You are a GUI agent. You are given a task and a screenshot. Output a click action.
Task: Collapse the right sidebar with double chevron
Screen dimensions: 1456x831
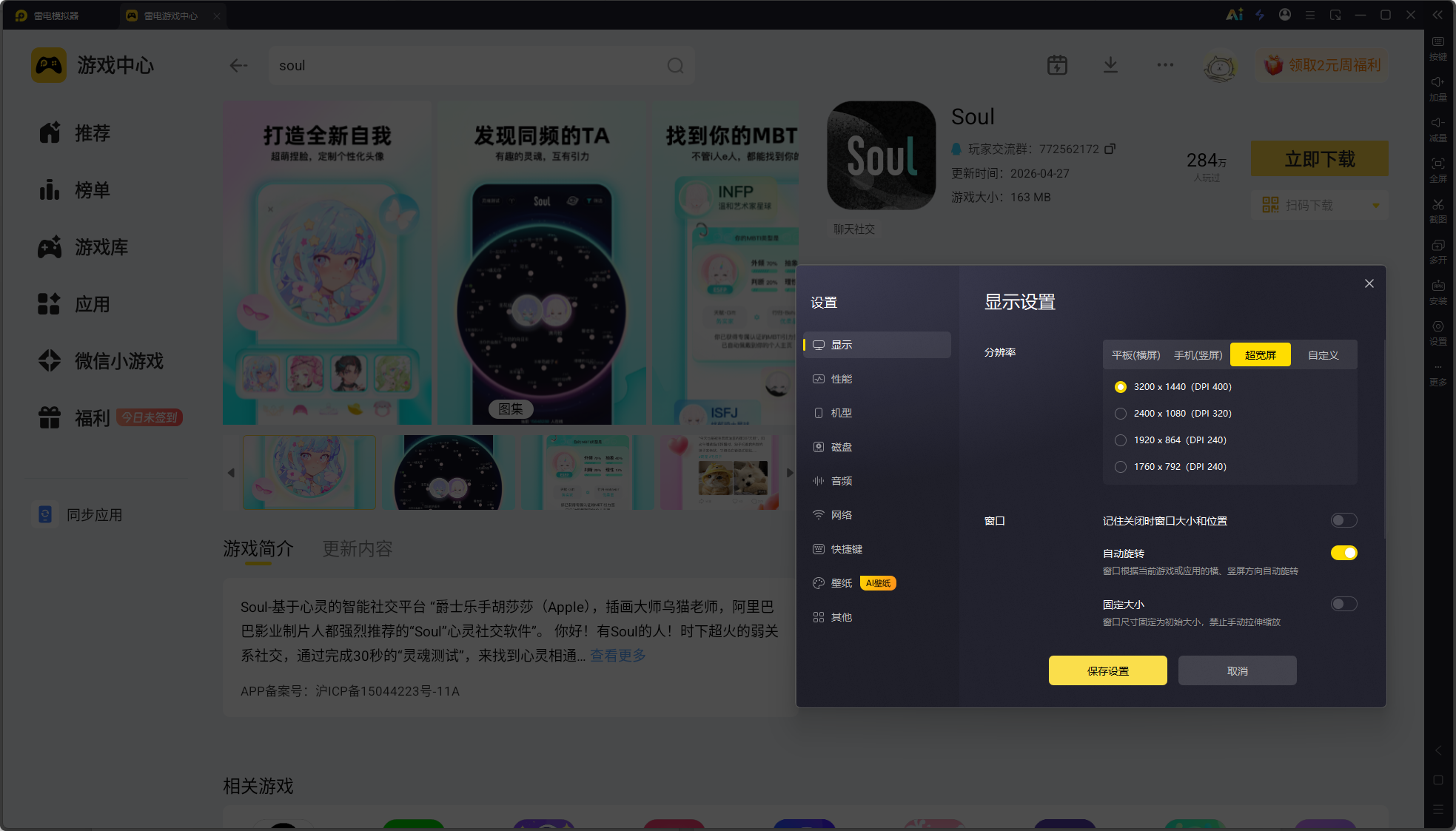point(1437,15)
